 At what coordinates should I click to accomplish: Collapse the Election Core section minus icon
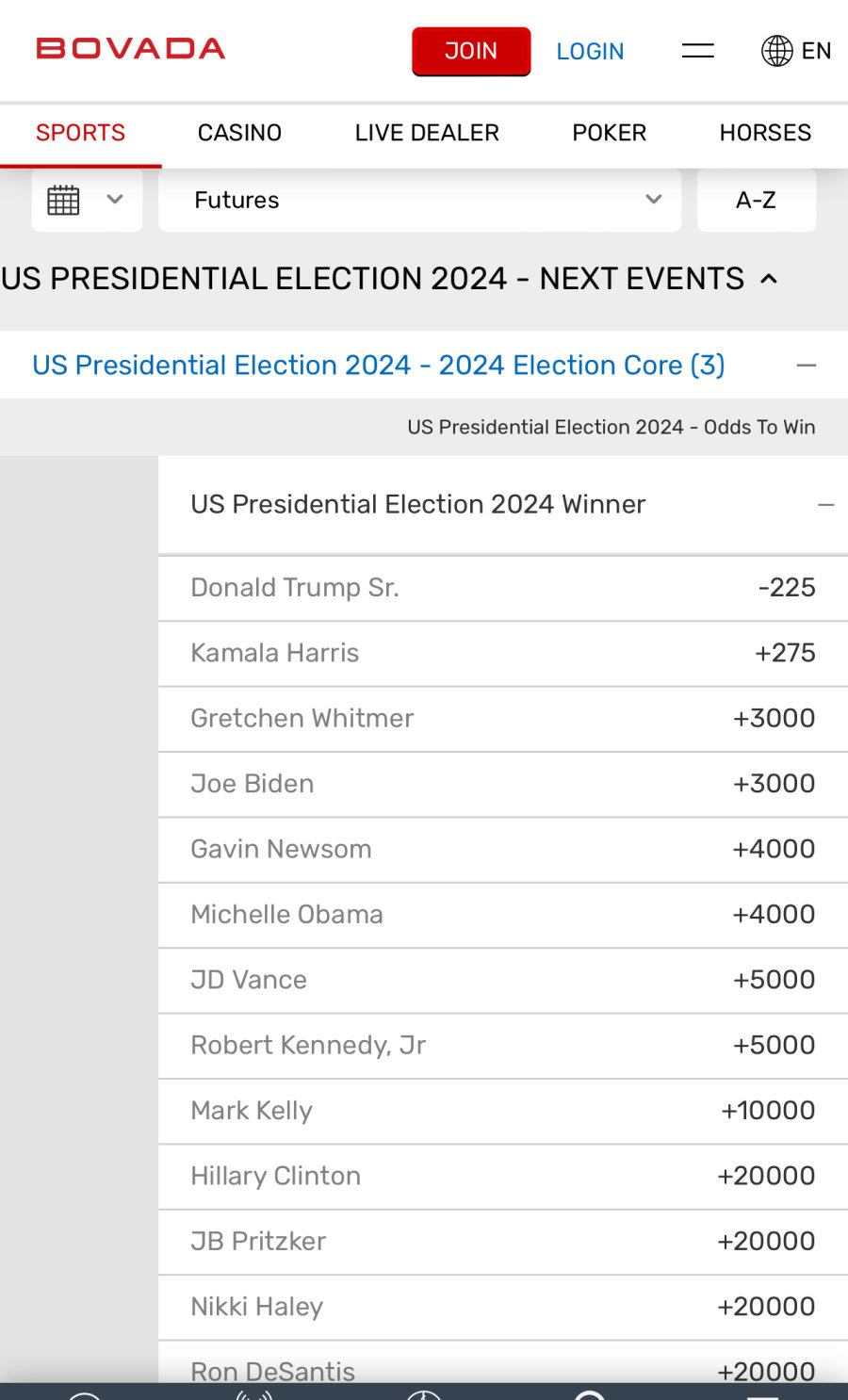(807, 366)
